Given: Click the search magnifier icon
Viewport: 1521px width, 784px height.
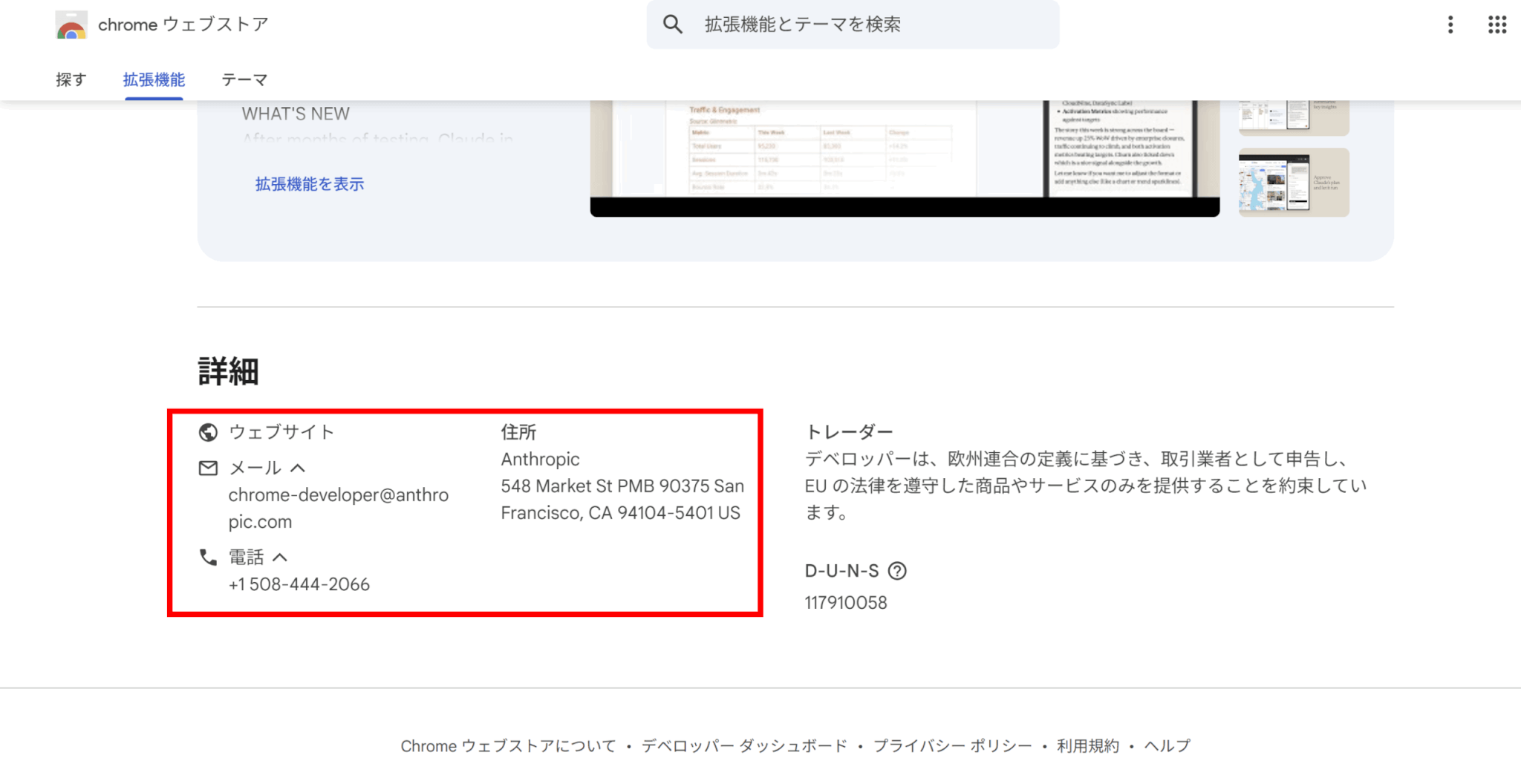Looking at the screenshot, I should 673,24.
